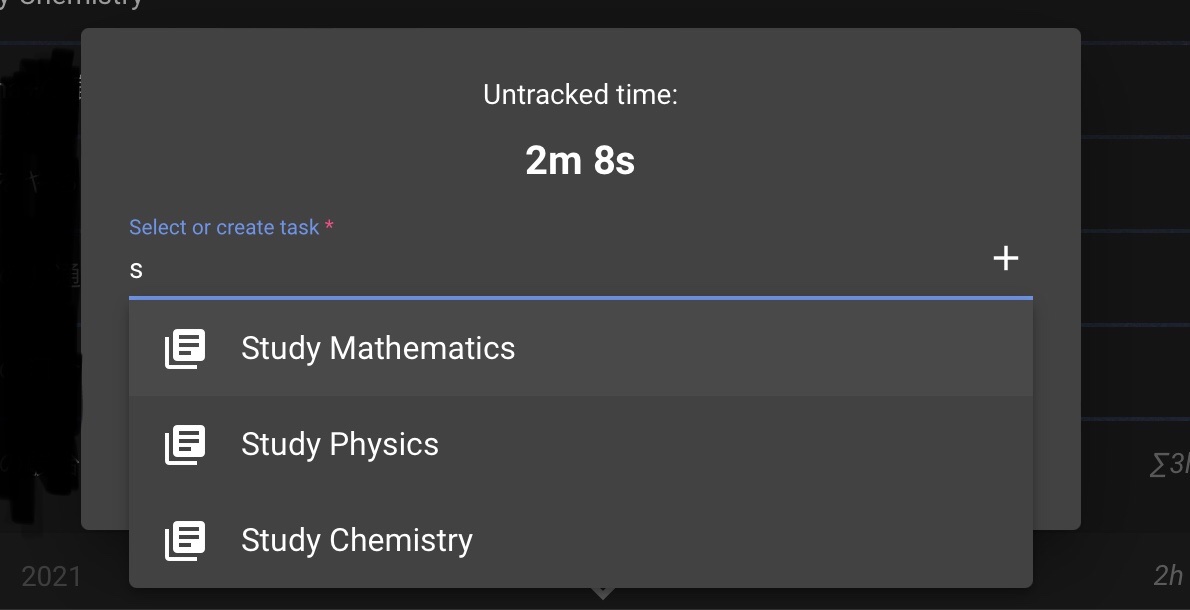Select Study Physics from the suggestion list
Screen dimensions: 1190x610
pos(340,444)
